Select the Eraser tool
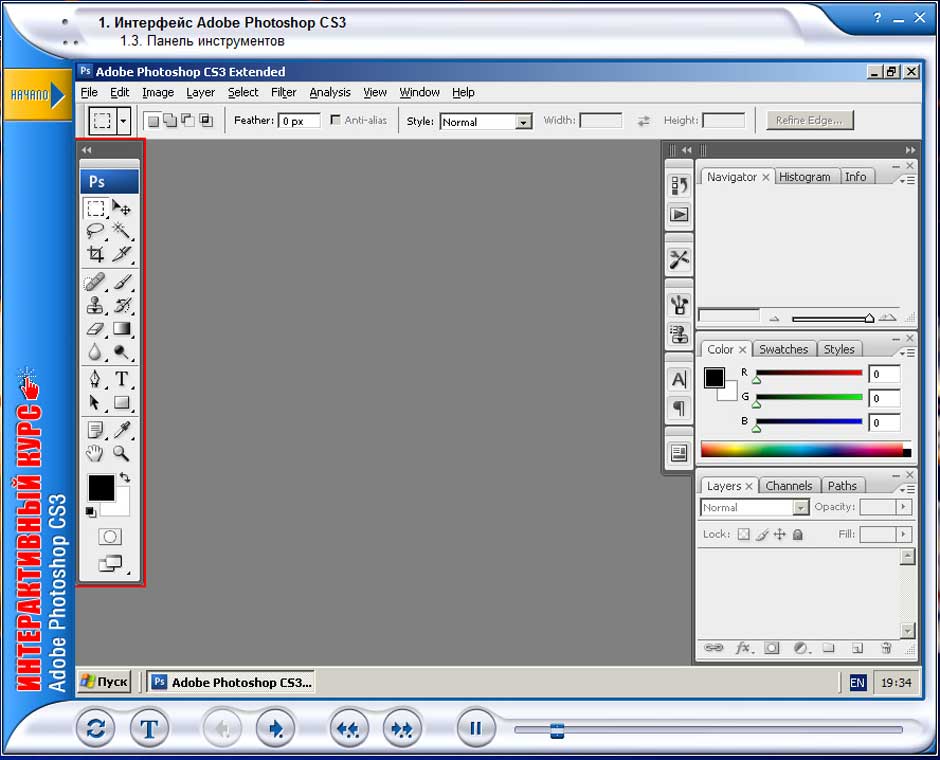This screenshot has height=760, width=940. coord(96,329)
